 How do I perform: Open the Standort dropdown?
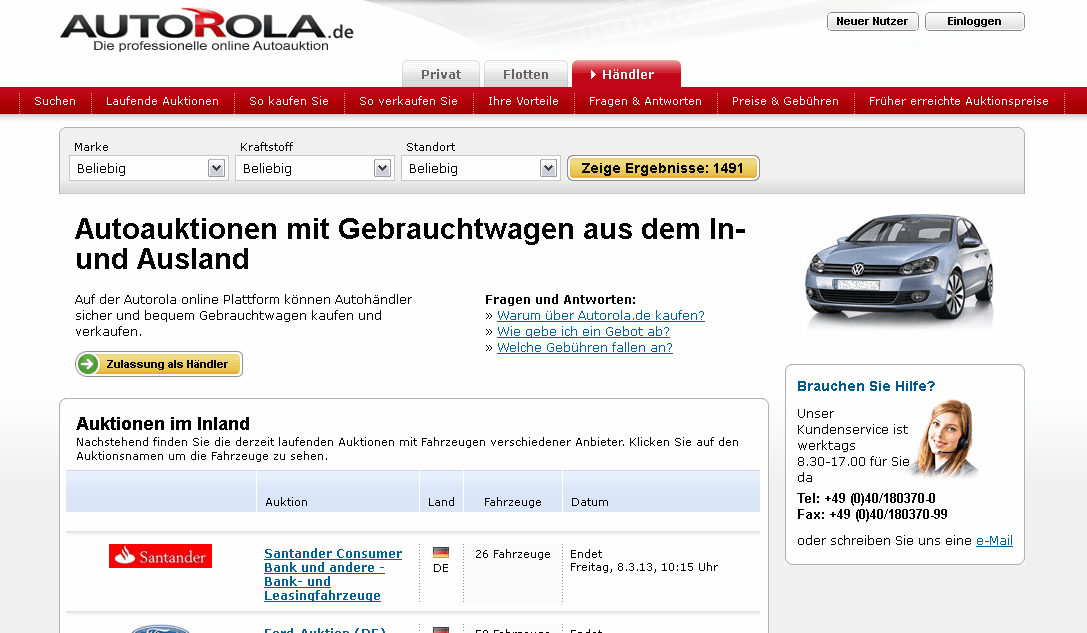[480, 168]
